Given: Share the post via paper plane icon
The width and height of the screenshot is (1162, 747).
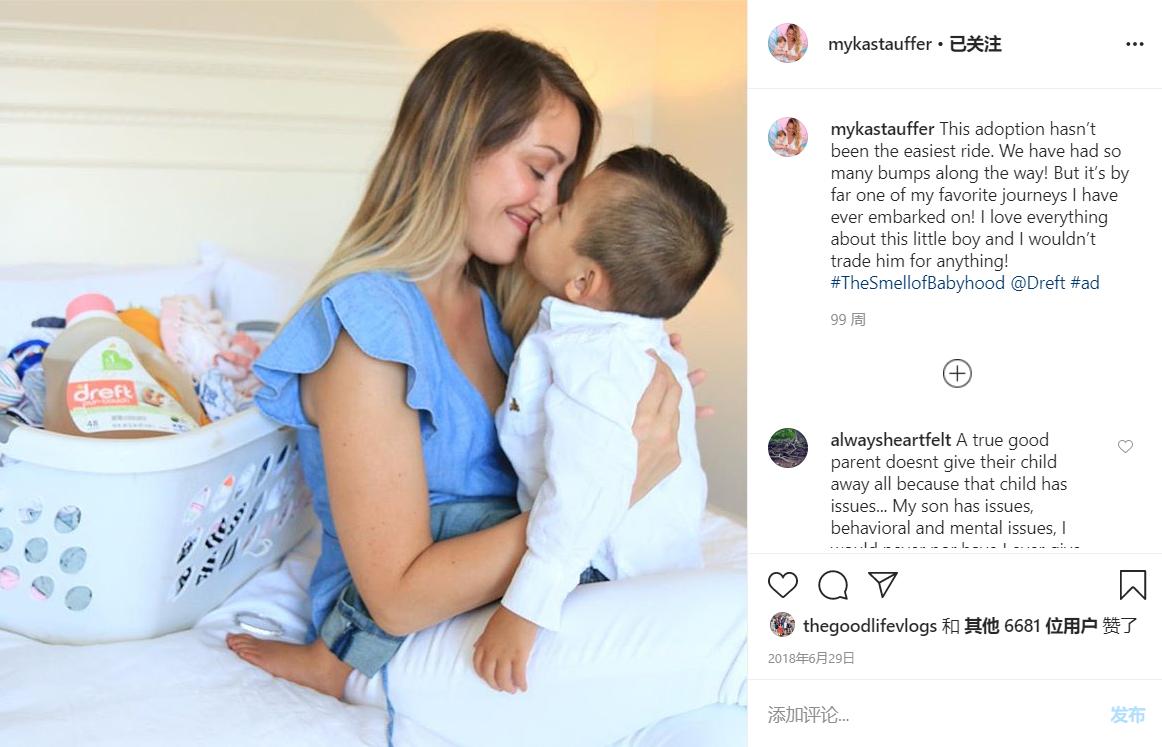Looking at the screenshot, I should click(x=883, y=585).
